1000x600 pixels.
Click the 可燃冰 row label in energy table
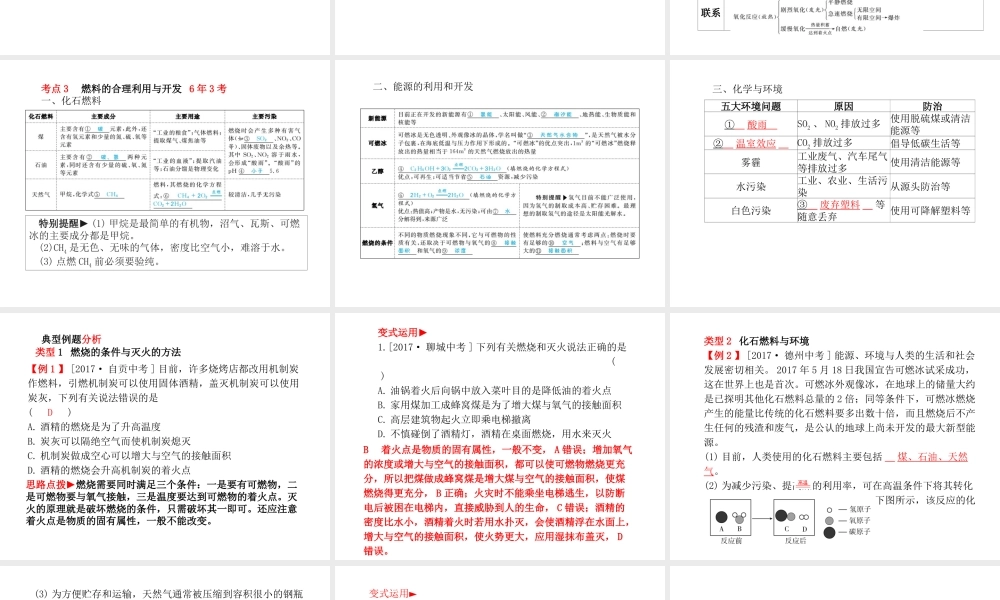point(378,143)
